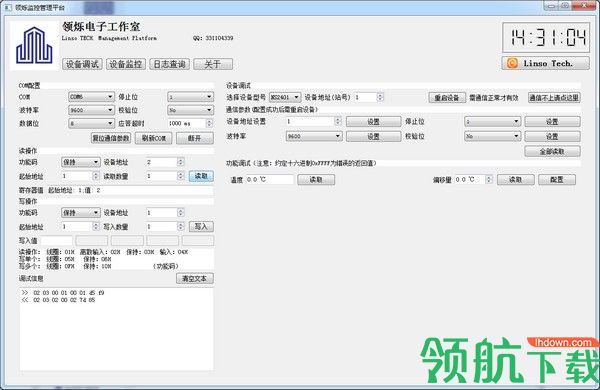Viewport: 600px width, 390px height.
Task: Click the Linso Tech. button
Action: coord(546,63)
